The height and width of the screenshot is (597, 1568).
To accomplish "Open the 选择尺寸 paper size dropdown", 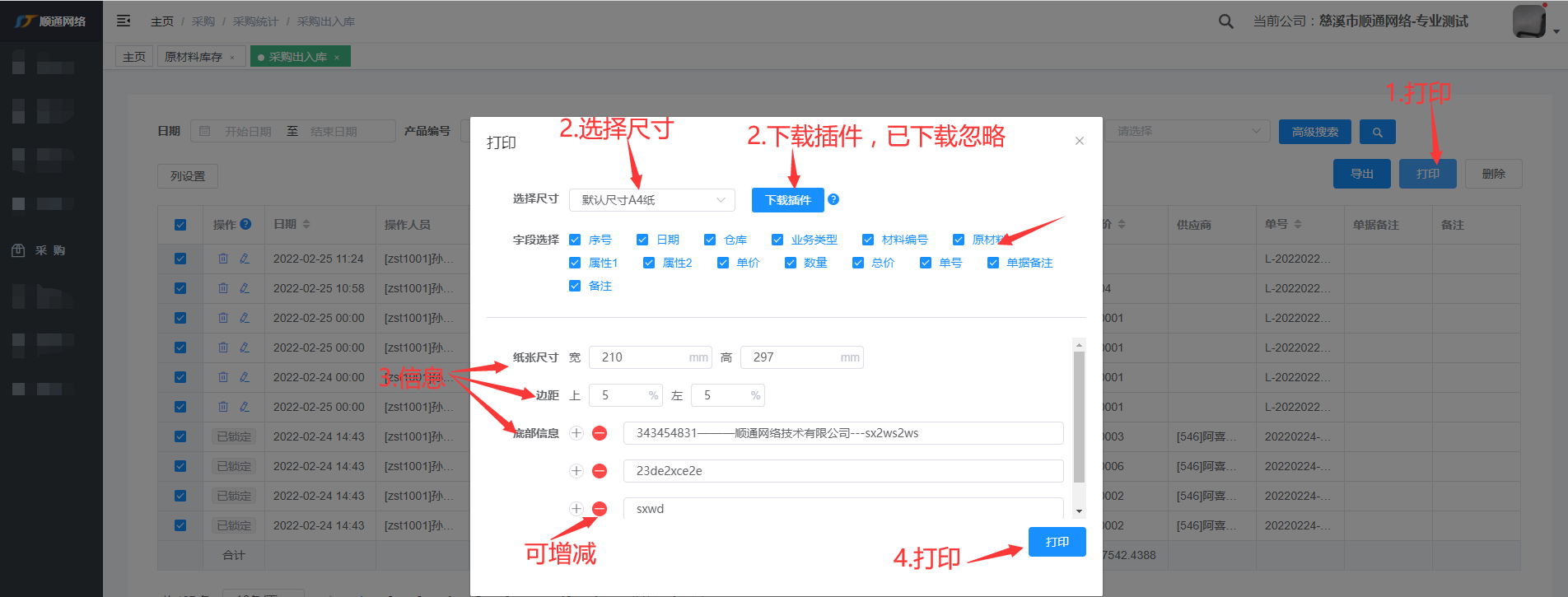I will pos(651,200).
